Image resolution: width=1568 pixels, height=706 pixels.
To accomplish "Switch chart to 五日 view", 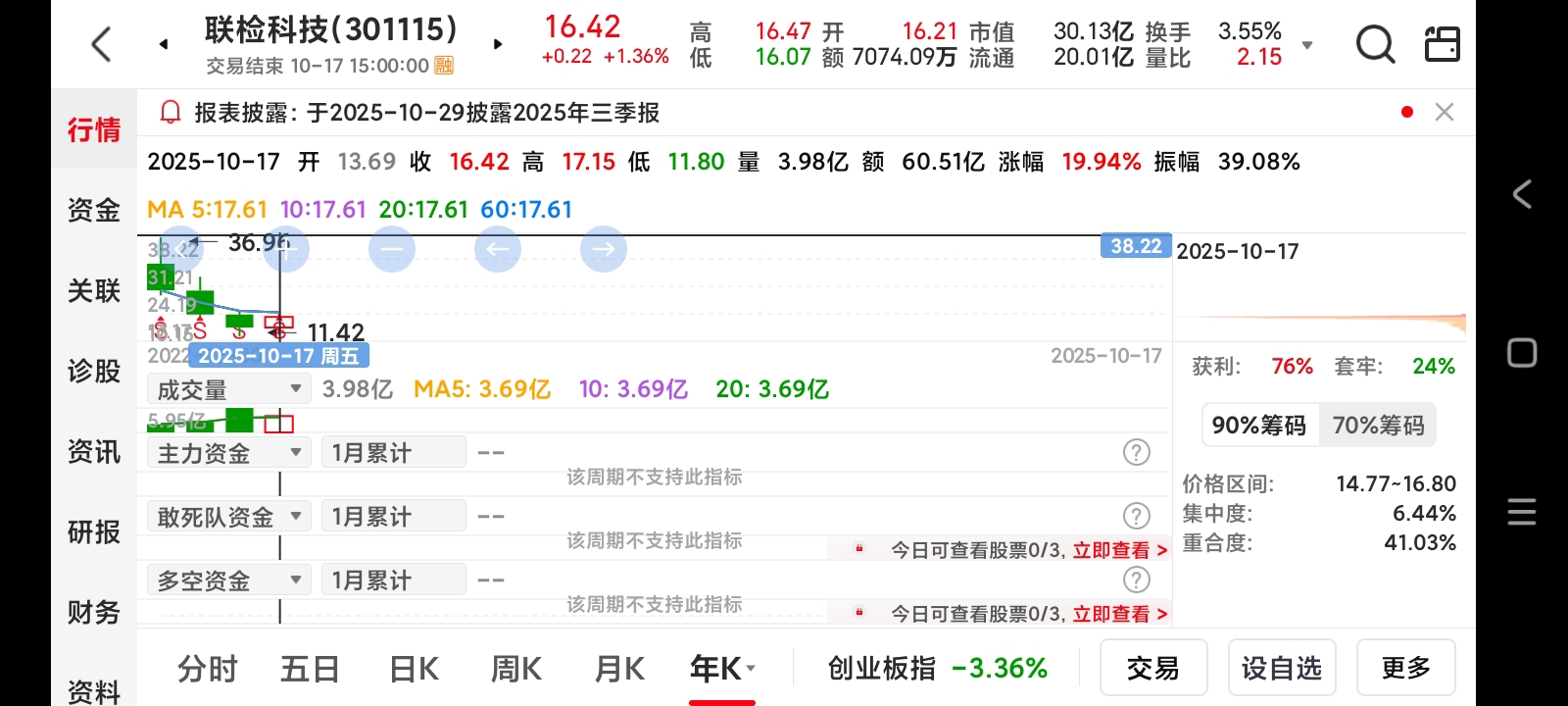I will point(310,669).
